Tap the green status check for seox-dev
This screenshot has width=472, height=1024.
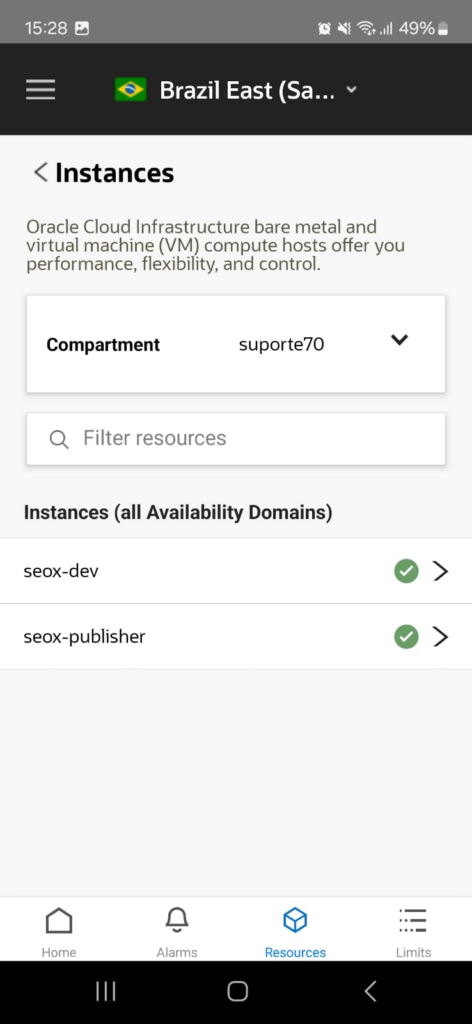pyautogui.click(x=406, y=571)
